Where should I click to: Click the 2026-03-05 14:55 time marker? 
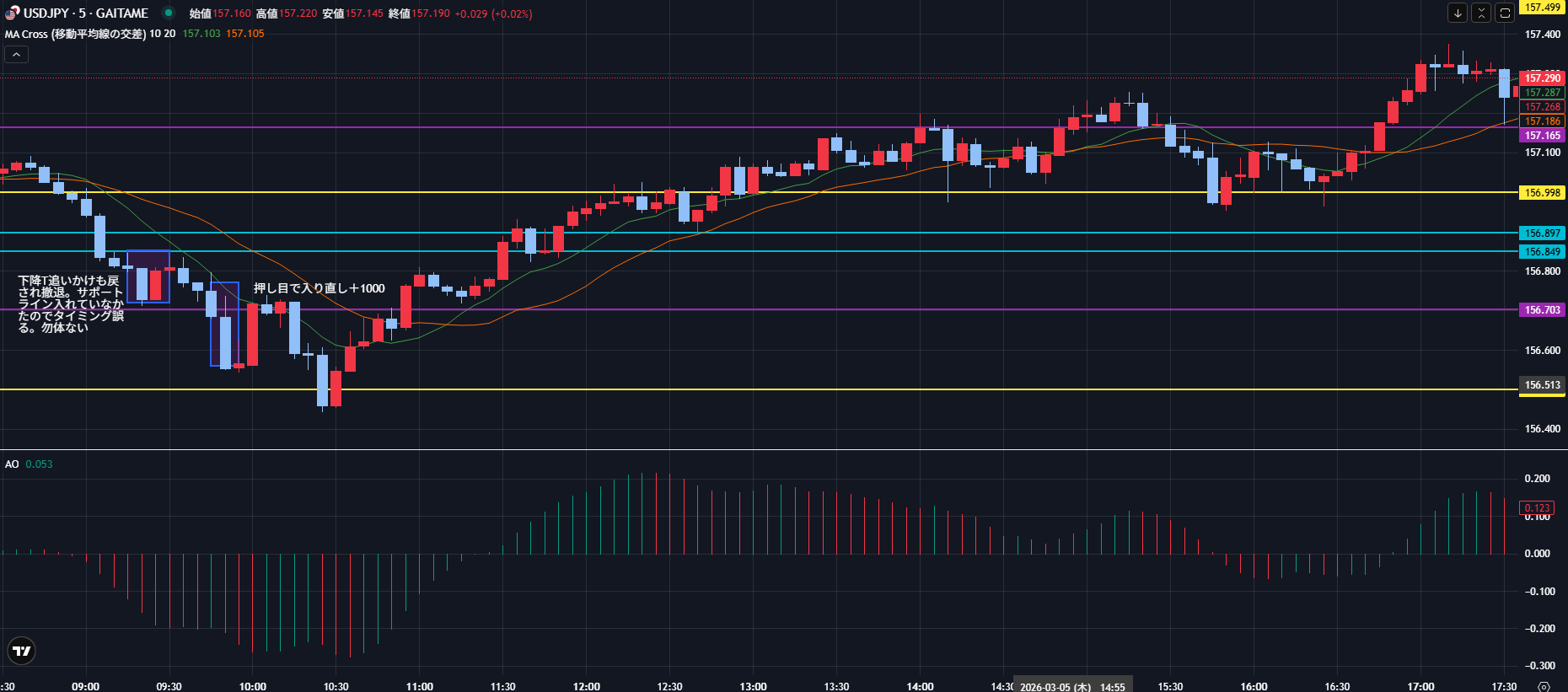[x=1072, y=686]
